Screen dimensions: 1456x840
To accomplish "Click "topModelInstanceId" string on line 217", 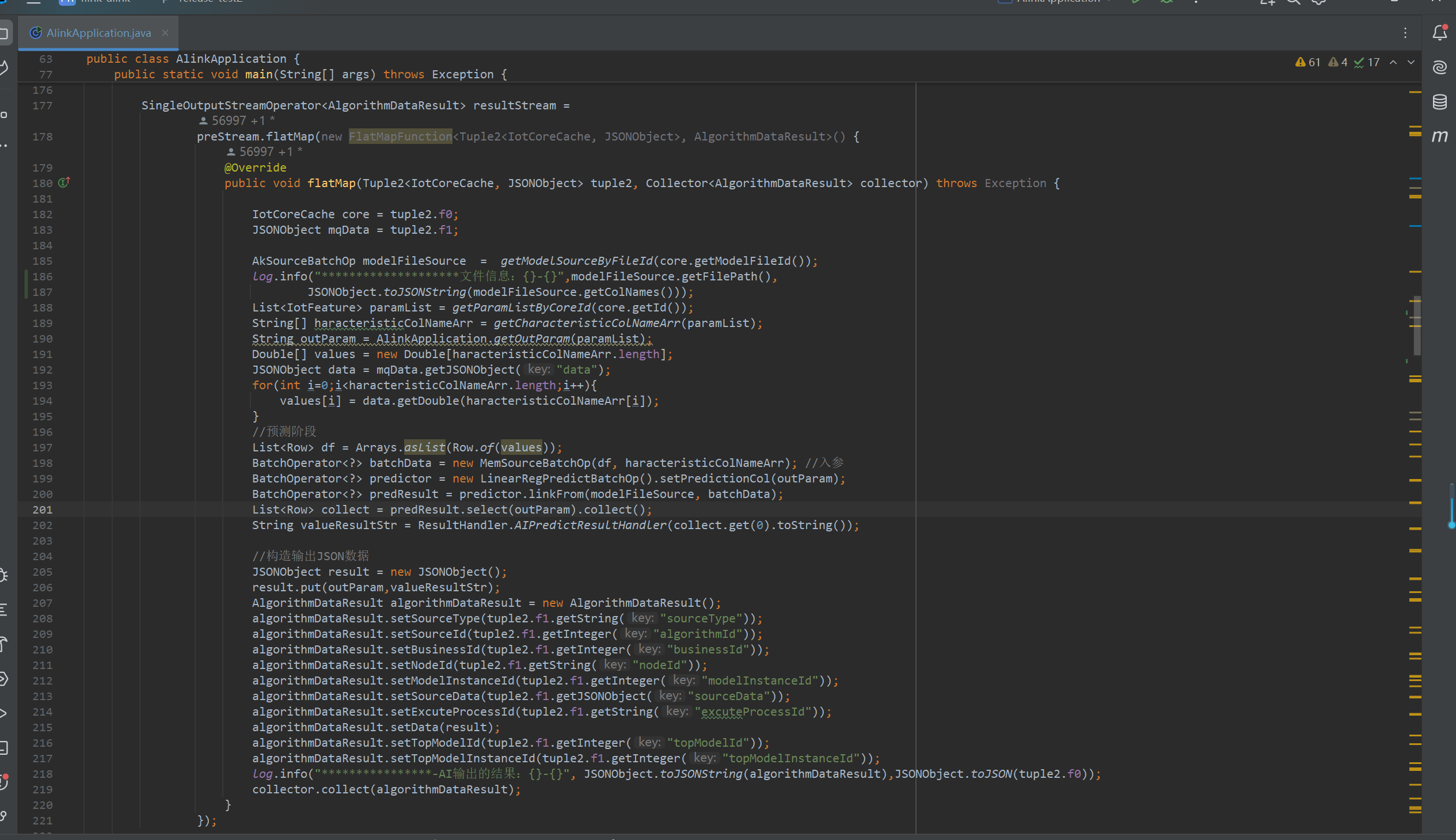I will (x=792, y=759).
